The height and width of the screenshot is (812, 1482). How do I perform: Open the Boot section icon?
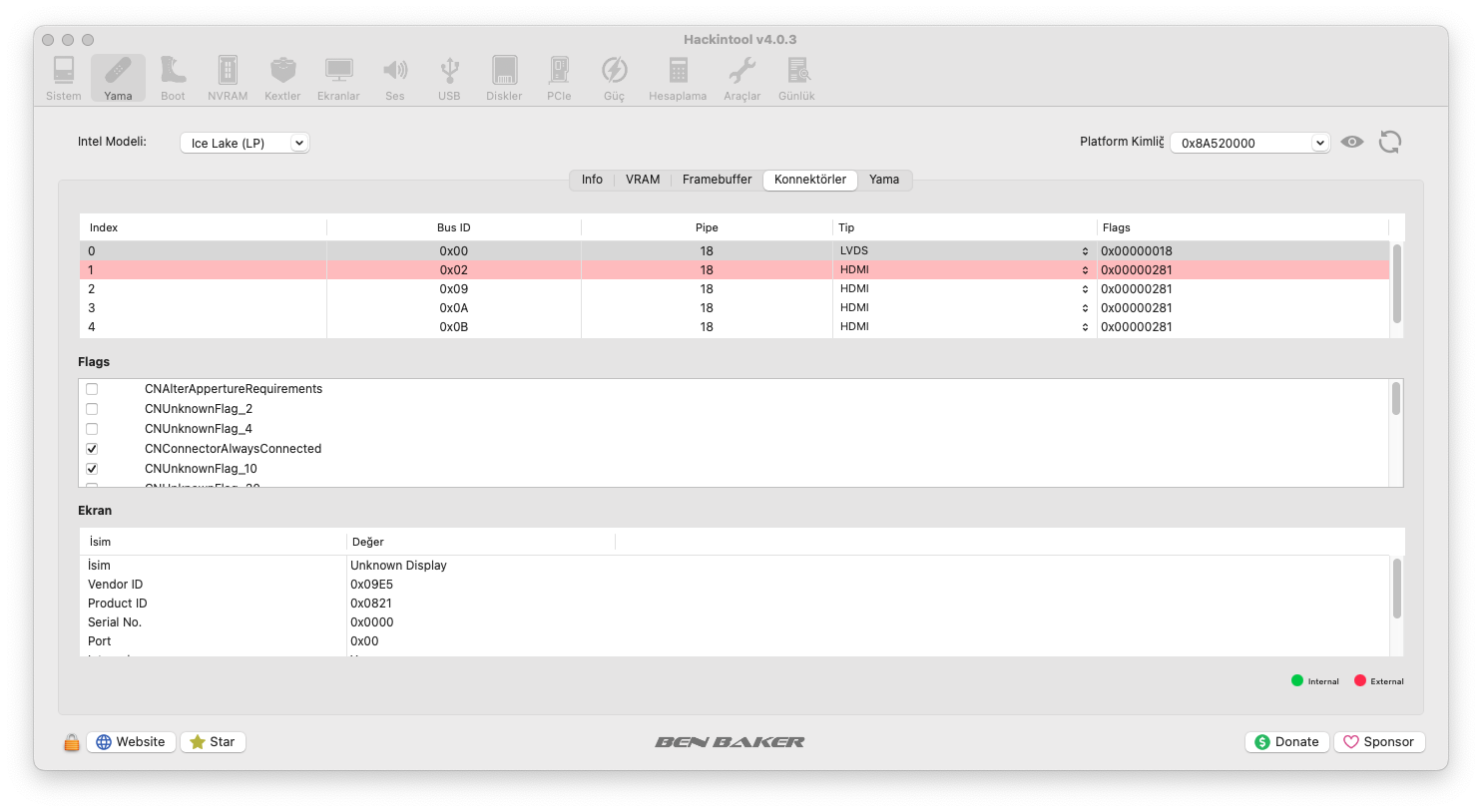click(x=173, y=78)
